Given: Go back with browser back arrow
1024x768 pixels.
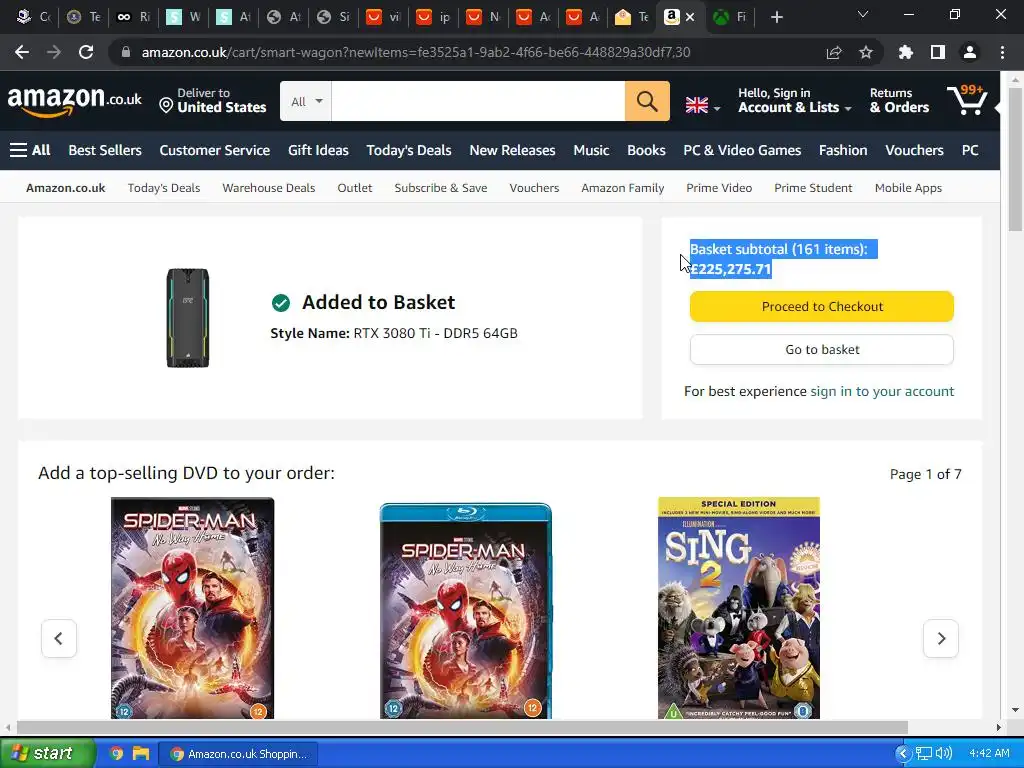Looking at the screenshot, I should pos(22,52).
